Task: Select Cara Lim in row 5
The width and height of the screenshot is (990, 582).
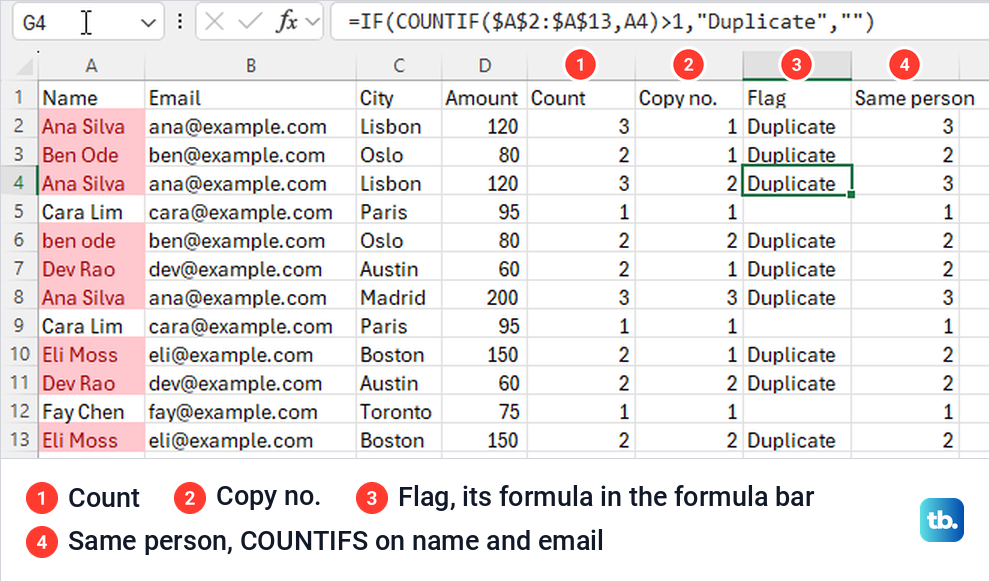Action: [x=92, y=212]
